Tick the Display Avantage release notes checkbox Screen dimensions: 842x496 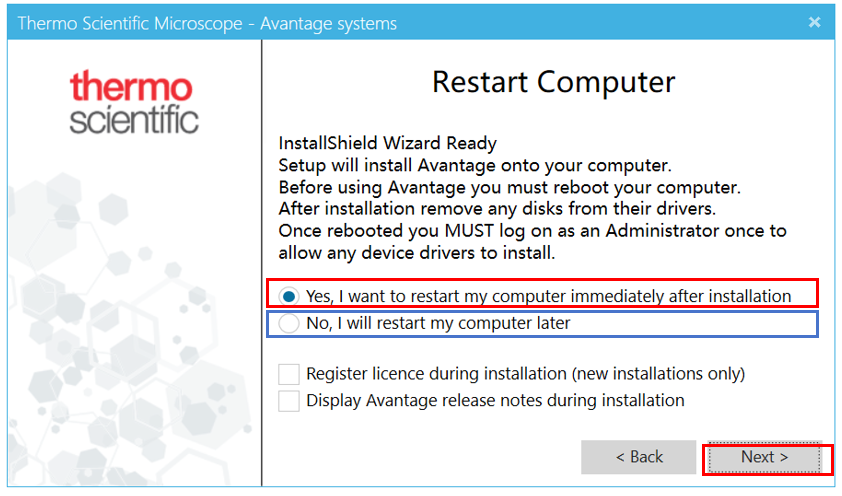tap(289, 401)
